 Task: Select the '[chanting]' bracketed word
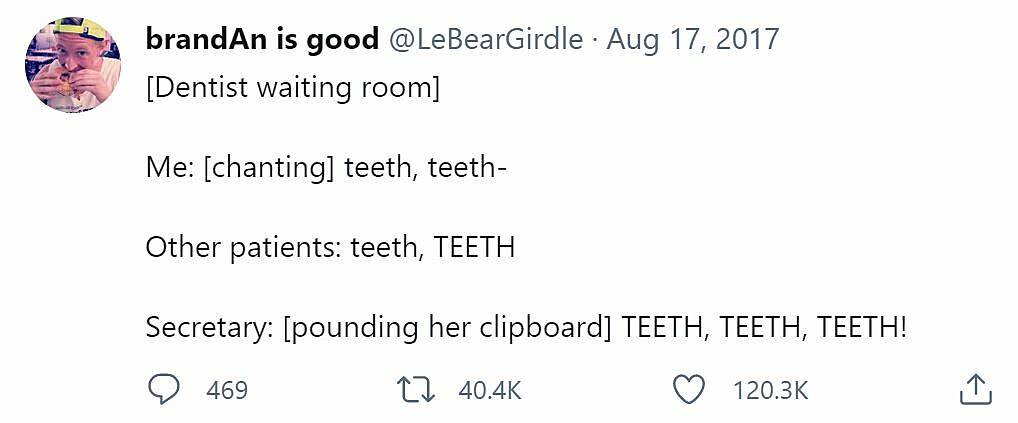tap(269, 169)
